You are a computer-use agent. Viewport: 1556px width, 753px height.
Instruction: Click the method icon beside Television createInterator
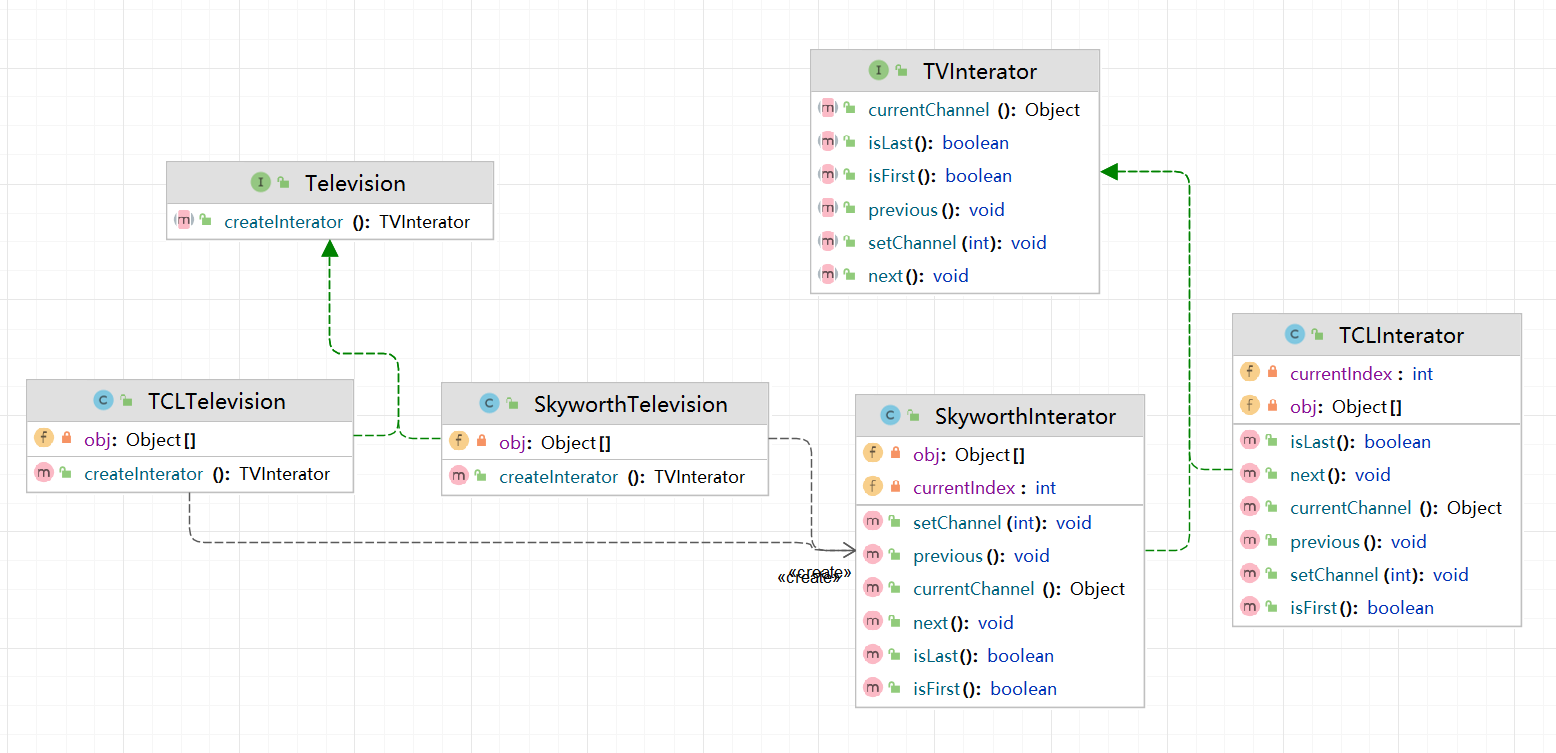coord(183,221)
